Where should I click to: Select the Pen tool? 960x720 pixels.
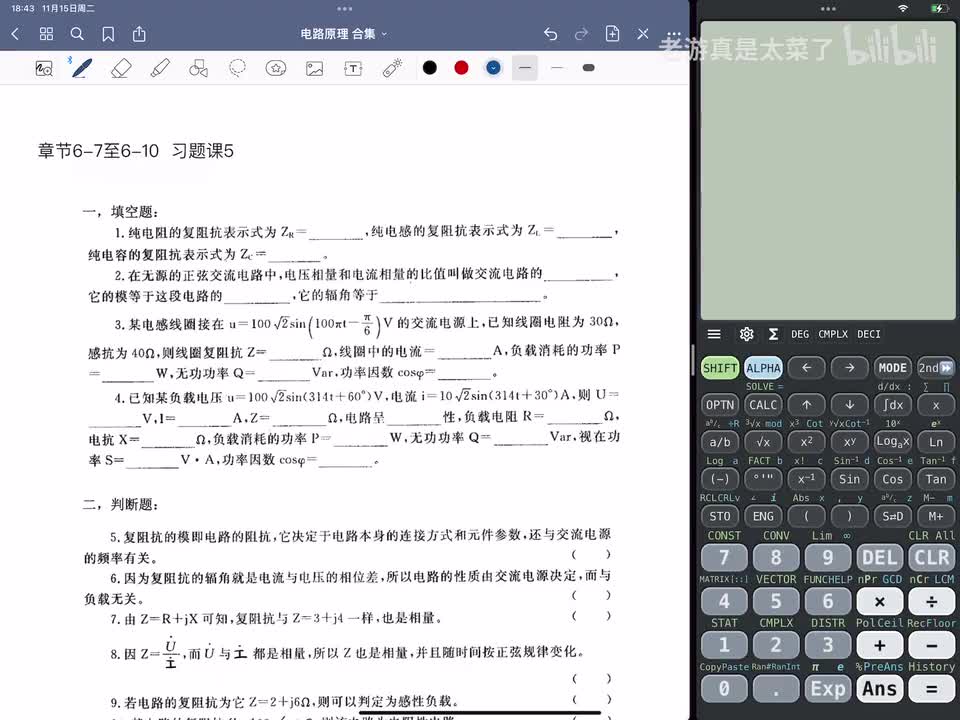82,68
